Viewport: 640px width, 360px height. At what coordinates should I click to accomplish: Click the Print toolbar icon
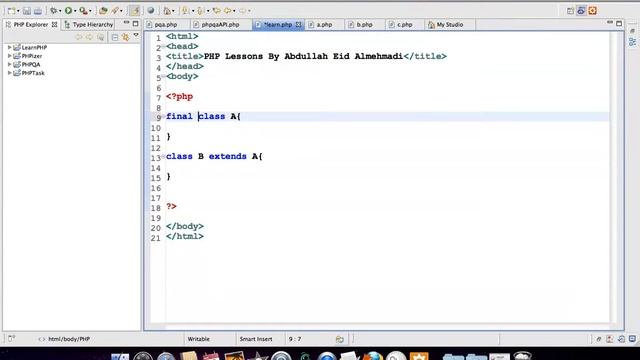click(x=38, y=11)
